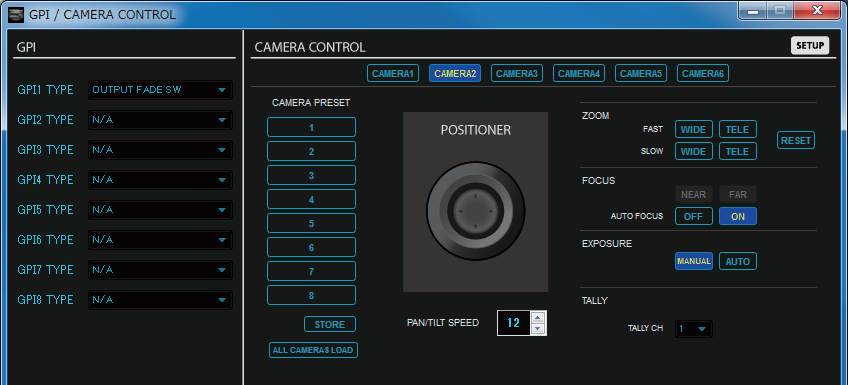Click ALL CAMERAS LOAD
The width and height of the screenshot is (848, 385).
tap(313, 350)
